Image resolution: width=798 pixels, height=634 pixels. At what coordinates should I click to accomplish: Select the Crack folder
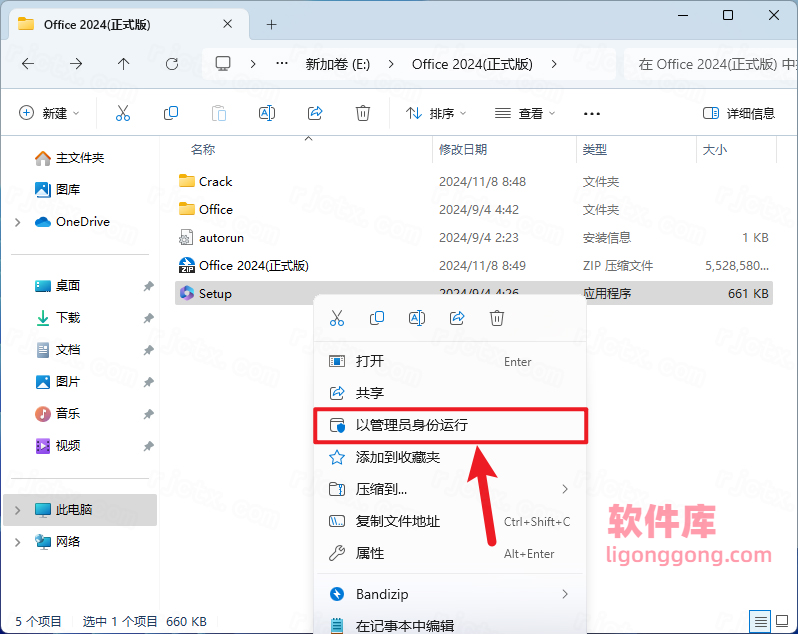point(473,182)
